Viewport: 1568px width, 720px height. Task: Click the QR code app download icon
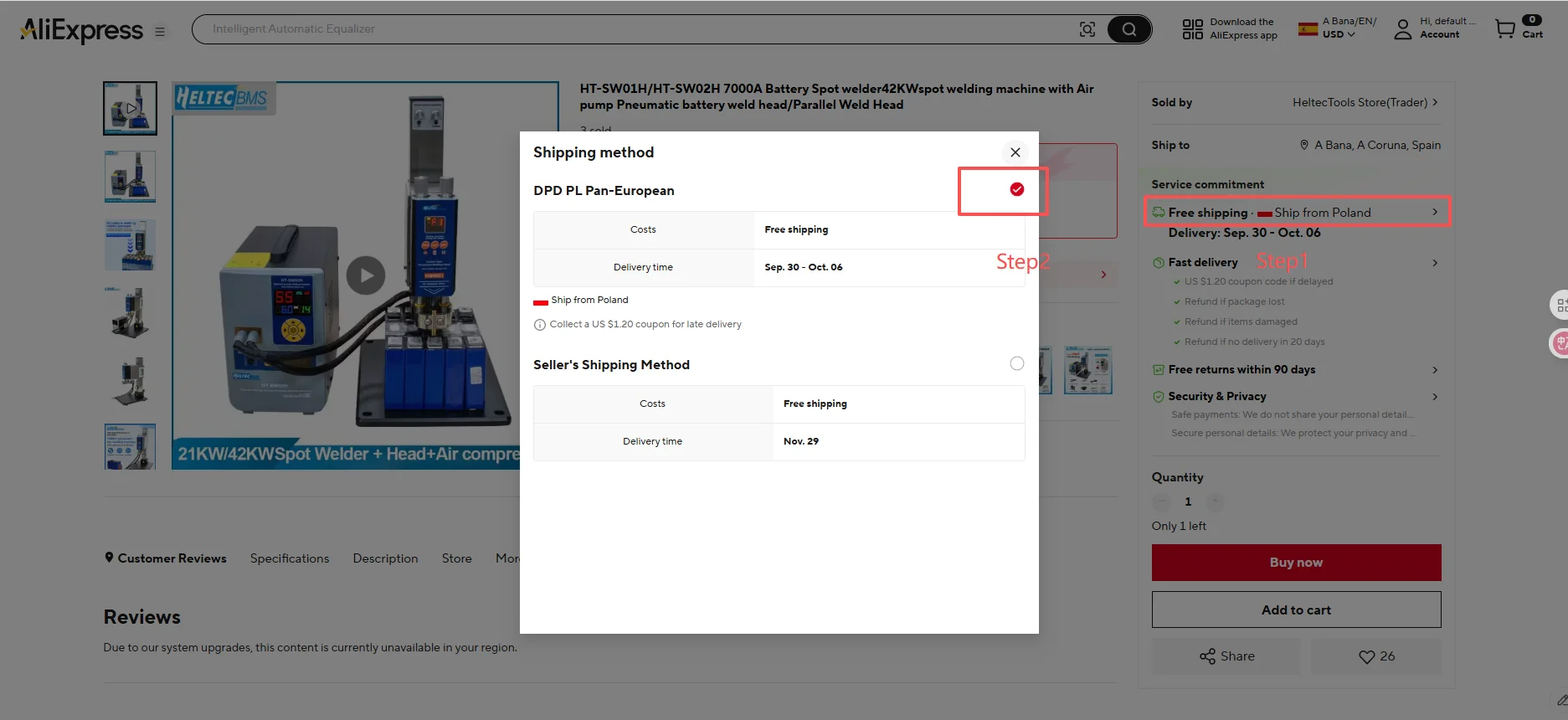tap(1192, 29)
